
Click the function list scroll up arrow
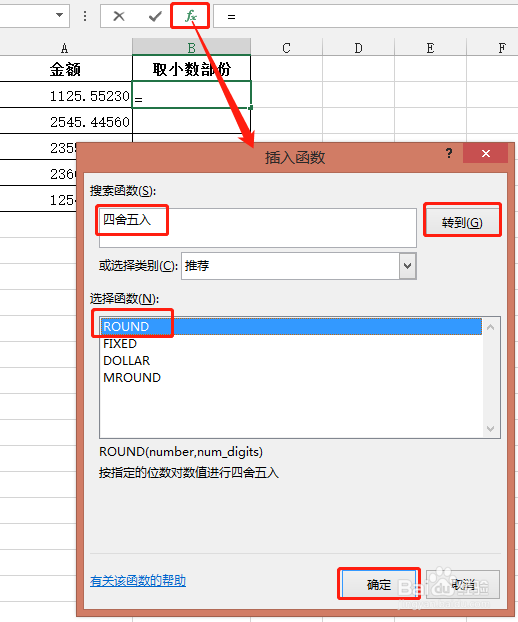point(491,327)
